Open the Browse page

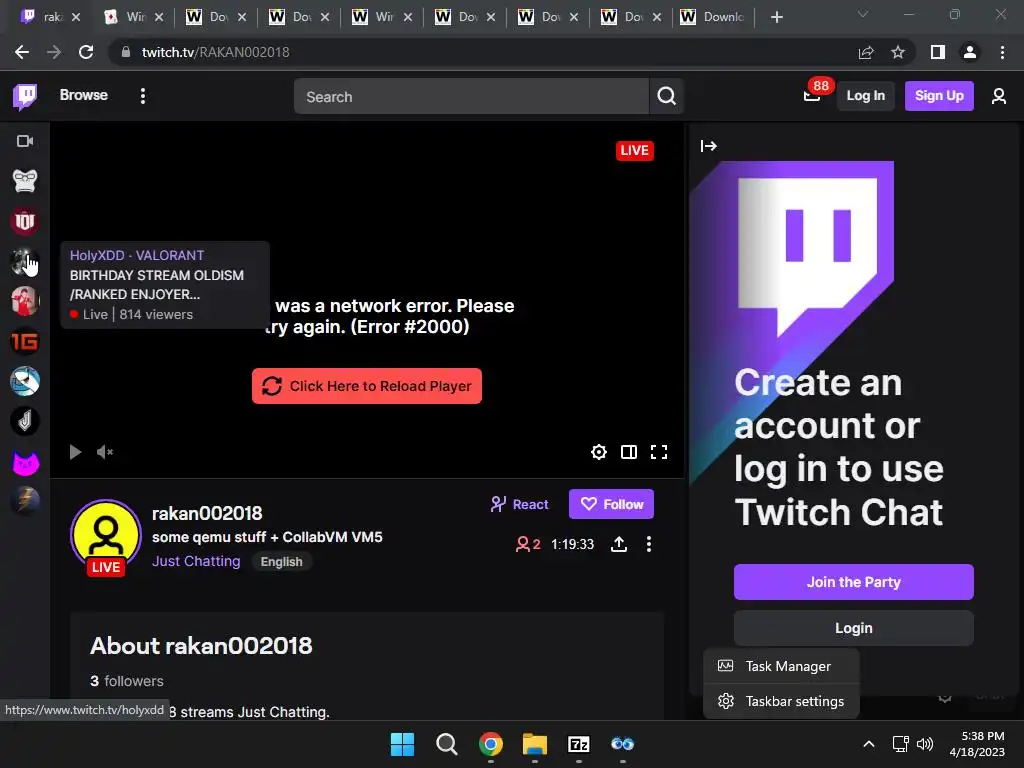point(84,95)
